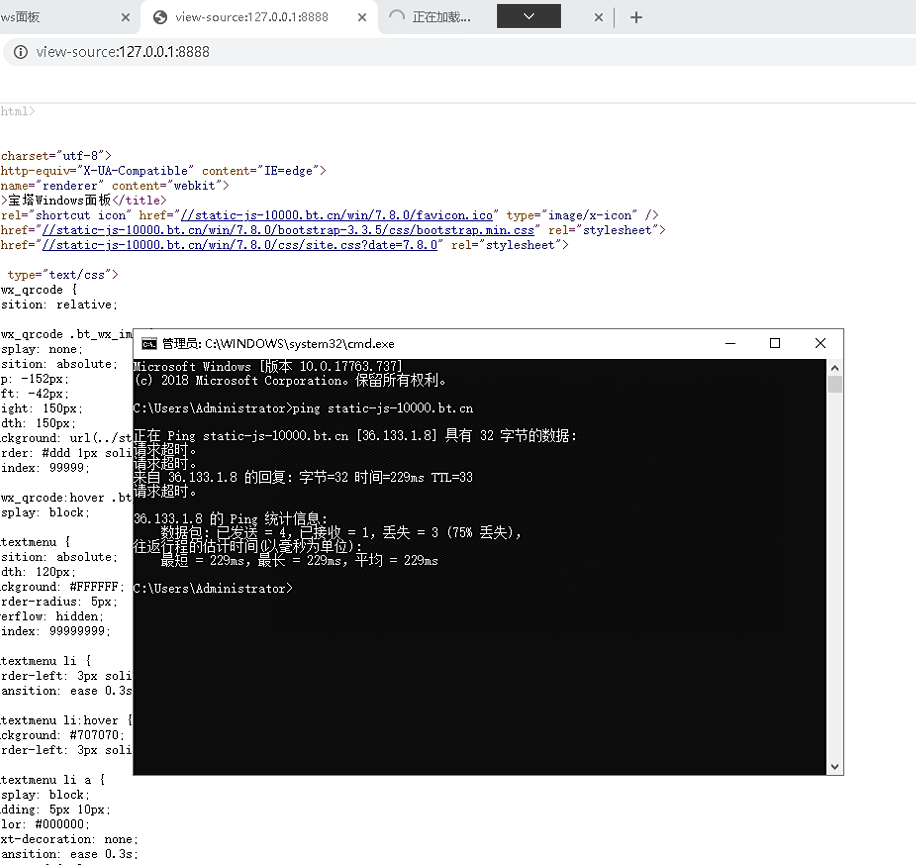
Task: Open the favicon.ico link in source
Action: pos(336,215)
